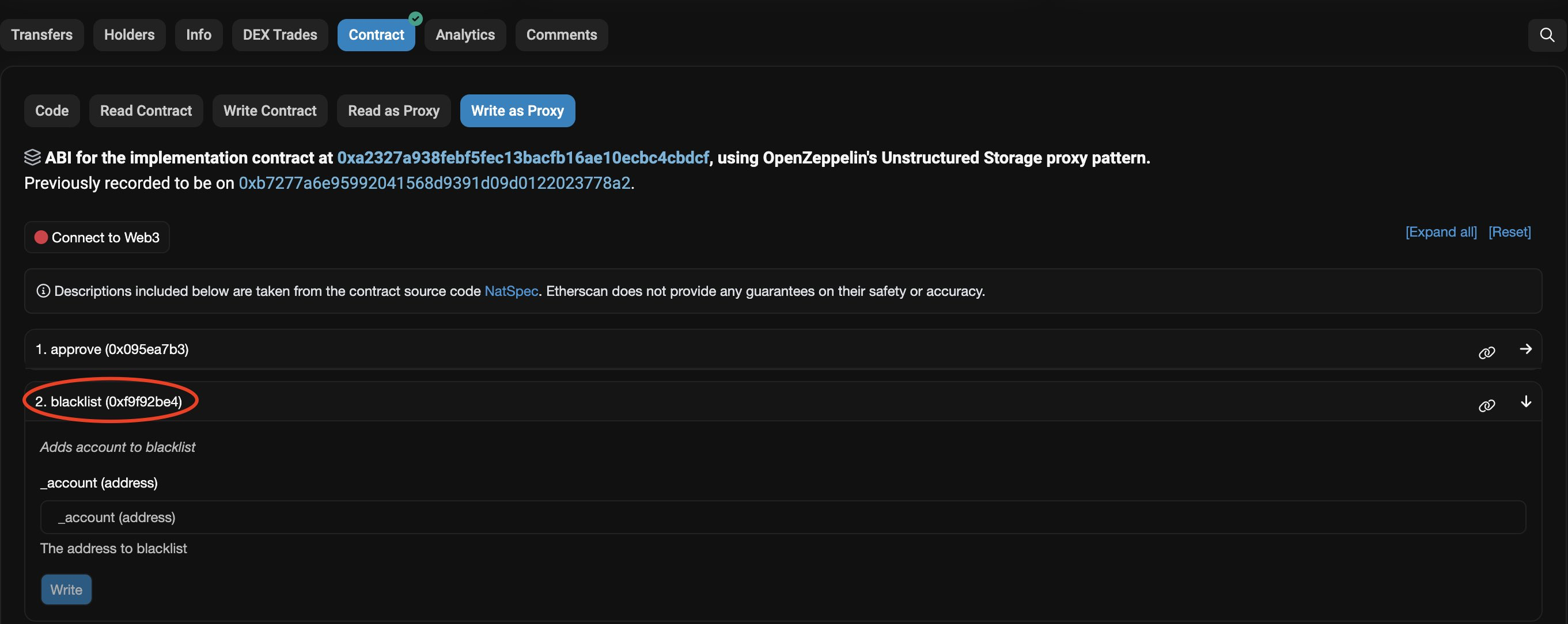The image size is (1568, 624).
Task: Click the Expand all link
Action: (1440, 232)
